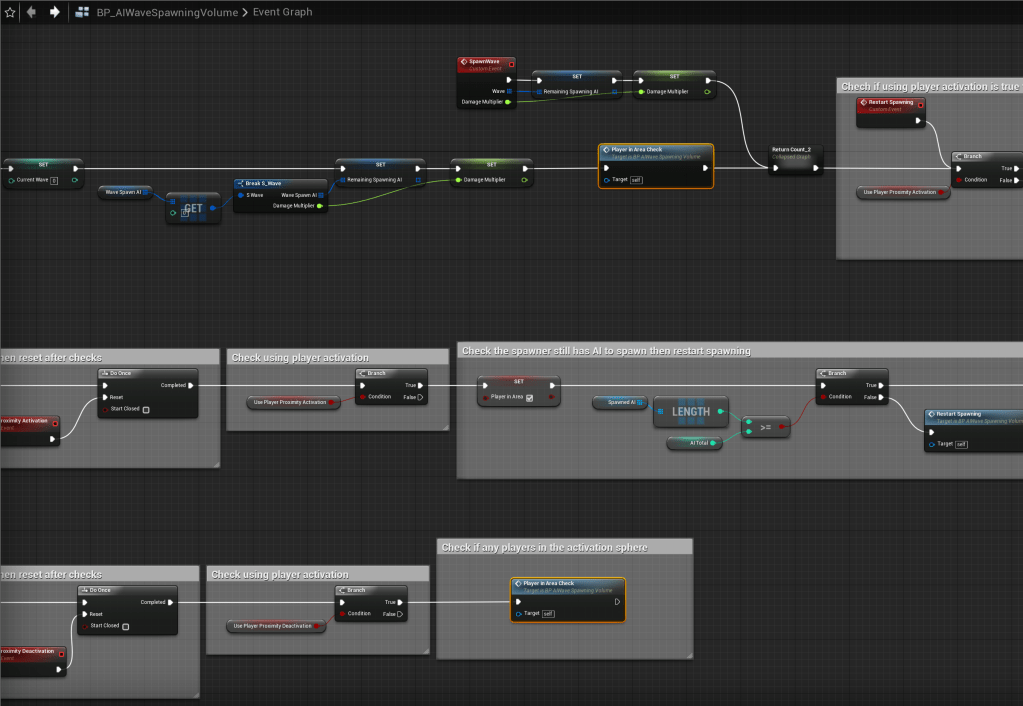Click the Restart Spawning custom event node
This screenshot has height=706, width=1023.
tap(890, 104)
